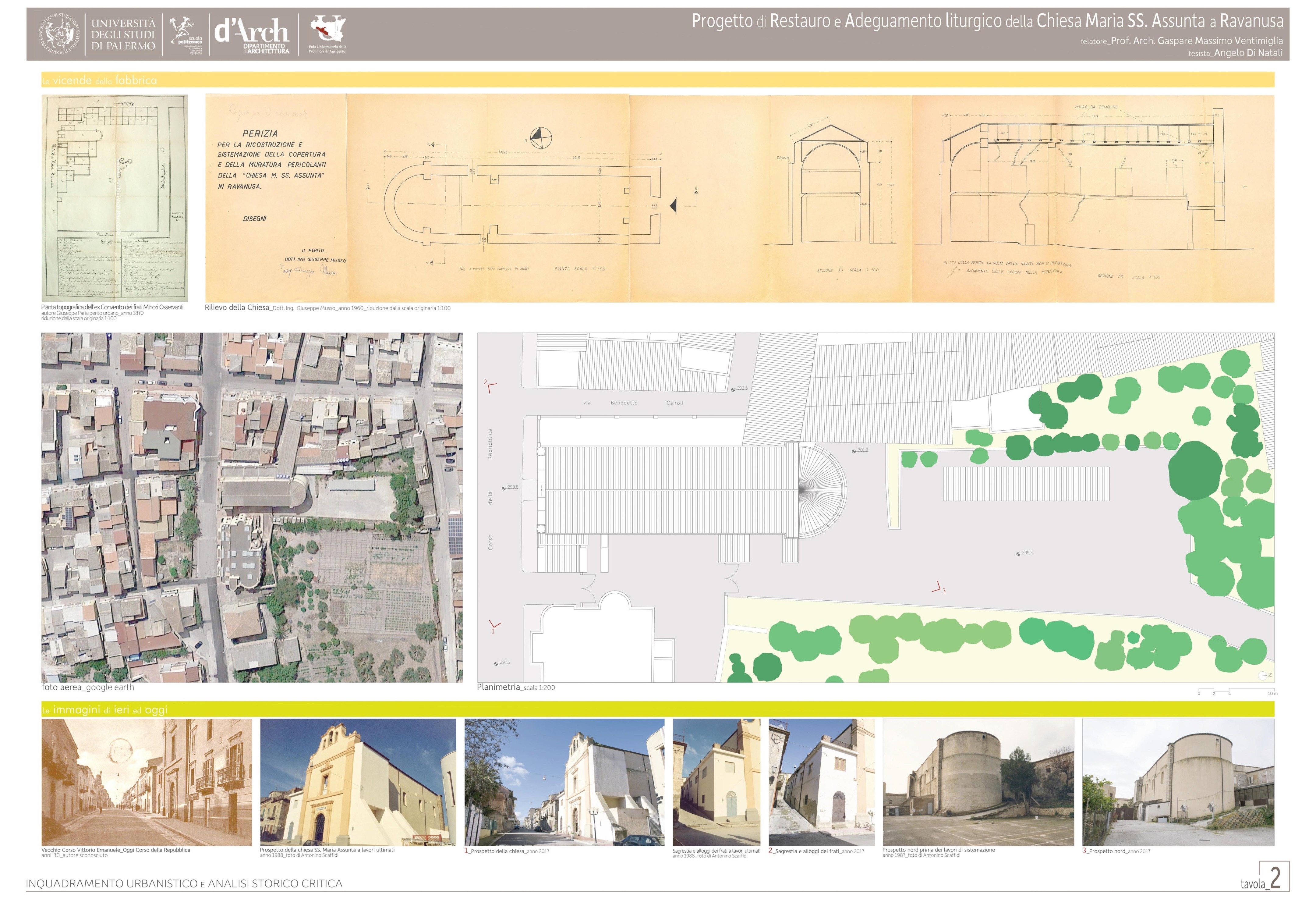This screenshot has width=1316, height=899.
Task: Click the PERIZIA title text on survey
Action: pyautogui.click(x=260, y=134)
